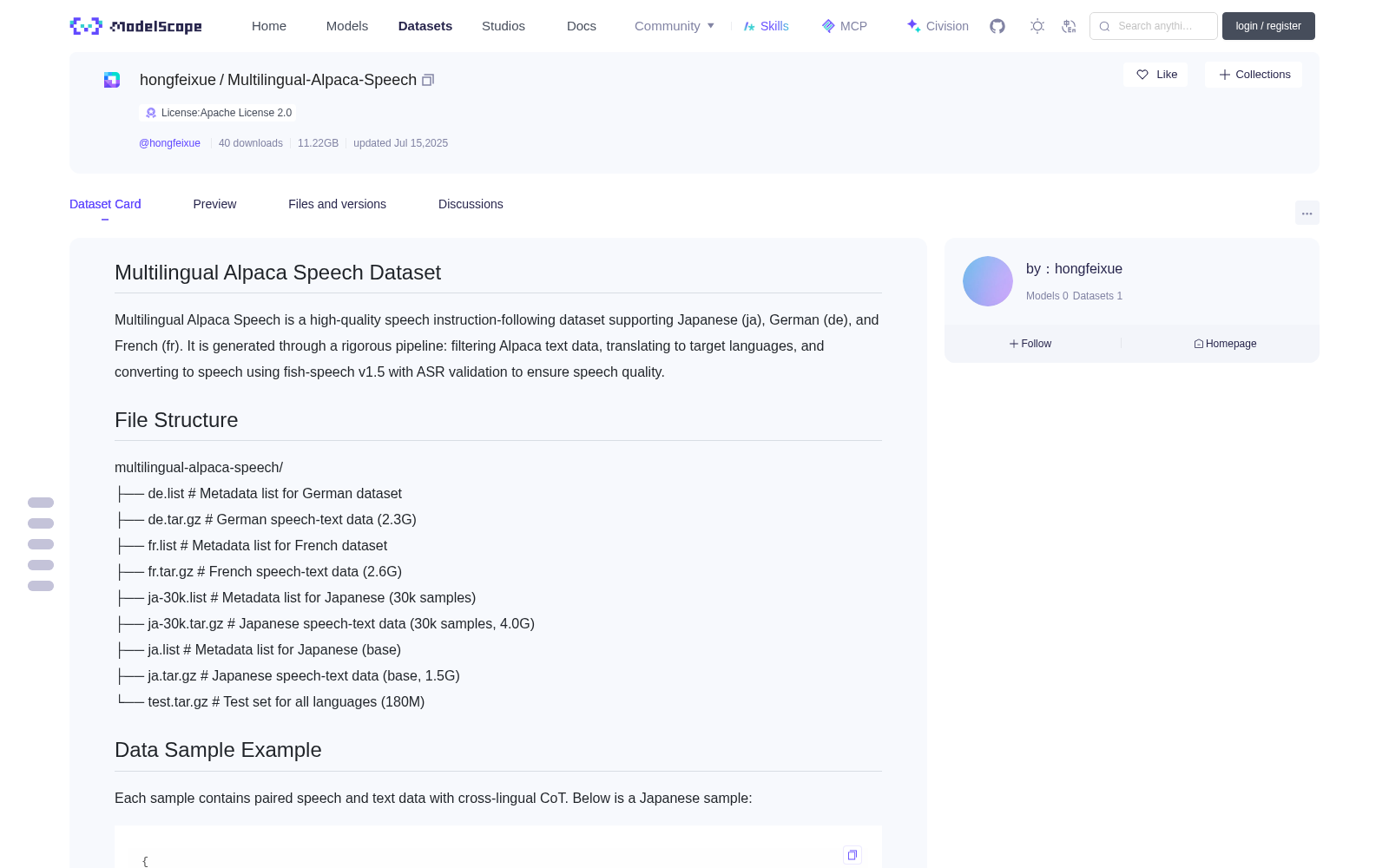1389x868 pixels.
Task: Click the 'test.tar.gz' test set line
Action: (x=271, y=701)
